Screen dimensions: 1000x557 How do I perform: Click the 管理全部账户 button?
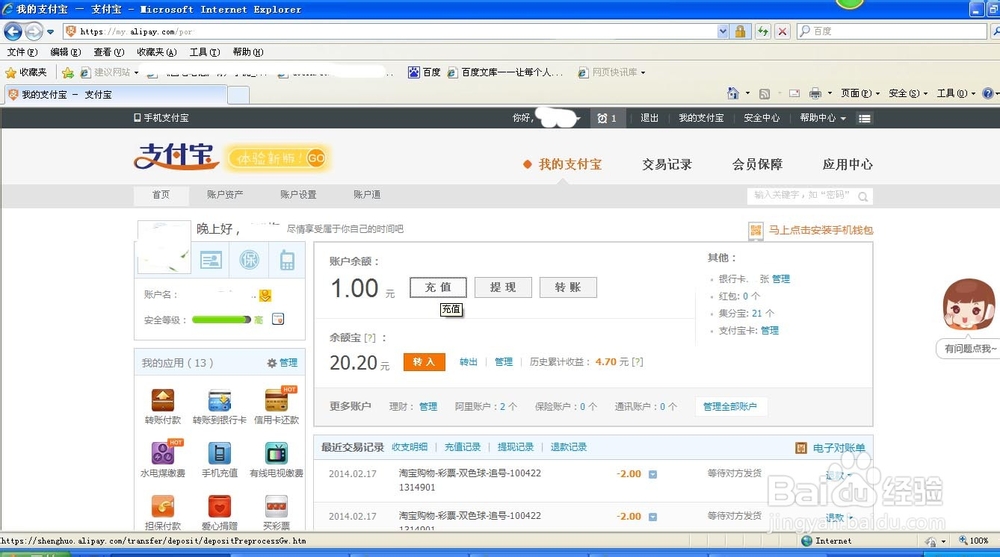(x=730, y=406)
